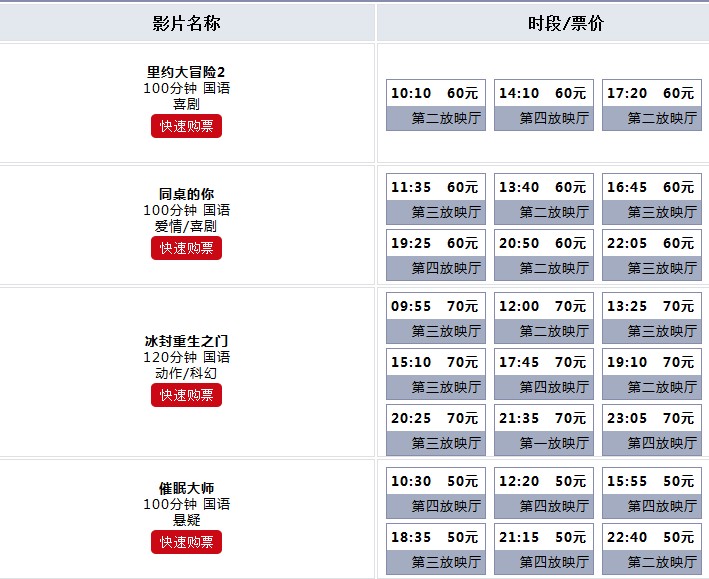The width and height of the screenshot is (709, 579).
Task: Choose the 17:20 60元 showtime
Action: tap(652, 105)
